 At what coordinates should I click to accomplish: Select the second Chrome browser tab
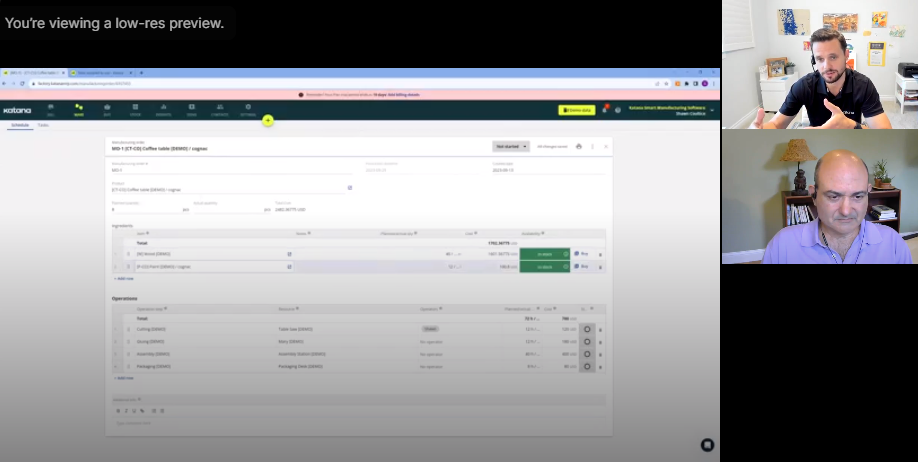point(102,73)
